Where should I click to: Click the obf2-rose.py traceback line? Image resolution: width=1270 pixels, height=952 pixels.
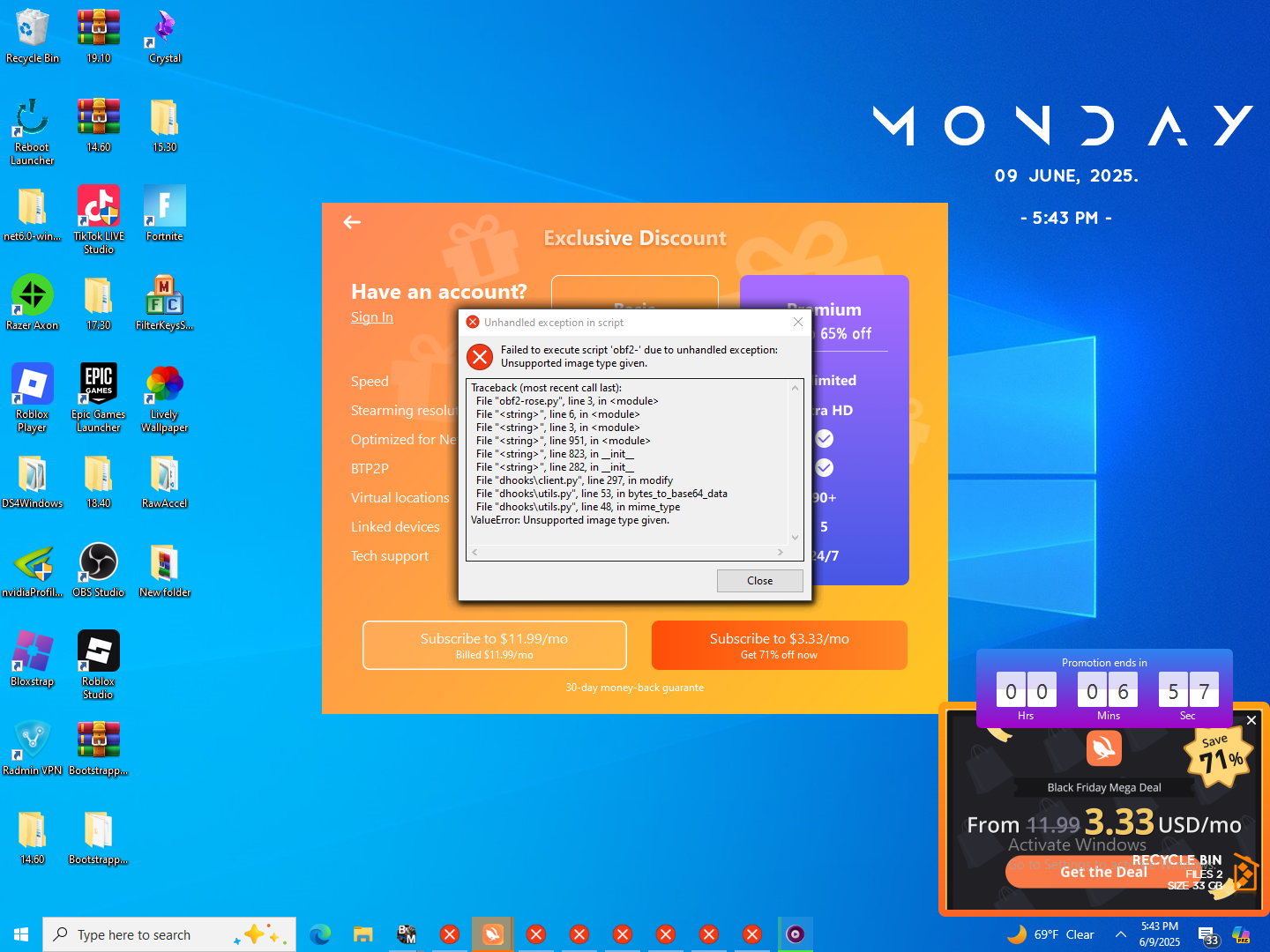[x=567, y=401]
